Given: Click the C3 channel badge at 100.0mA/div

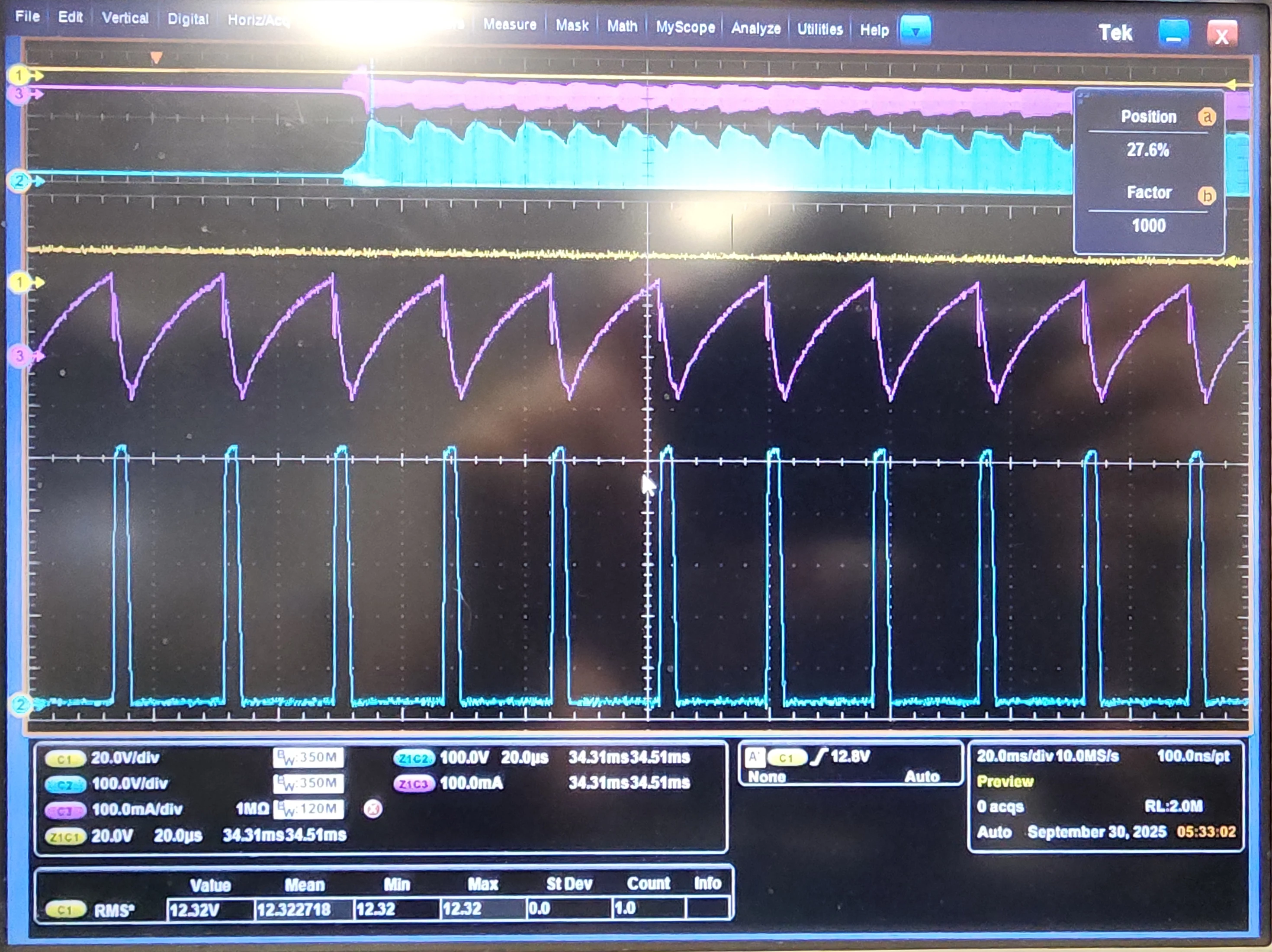Looking at the screenshot, I should coord(65,811).
